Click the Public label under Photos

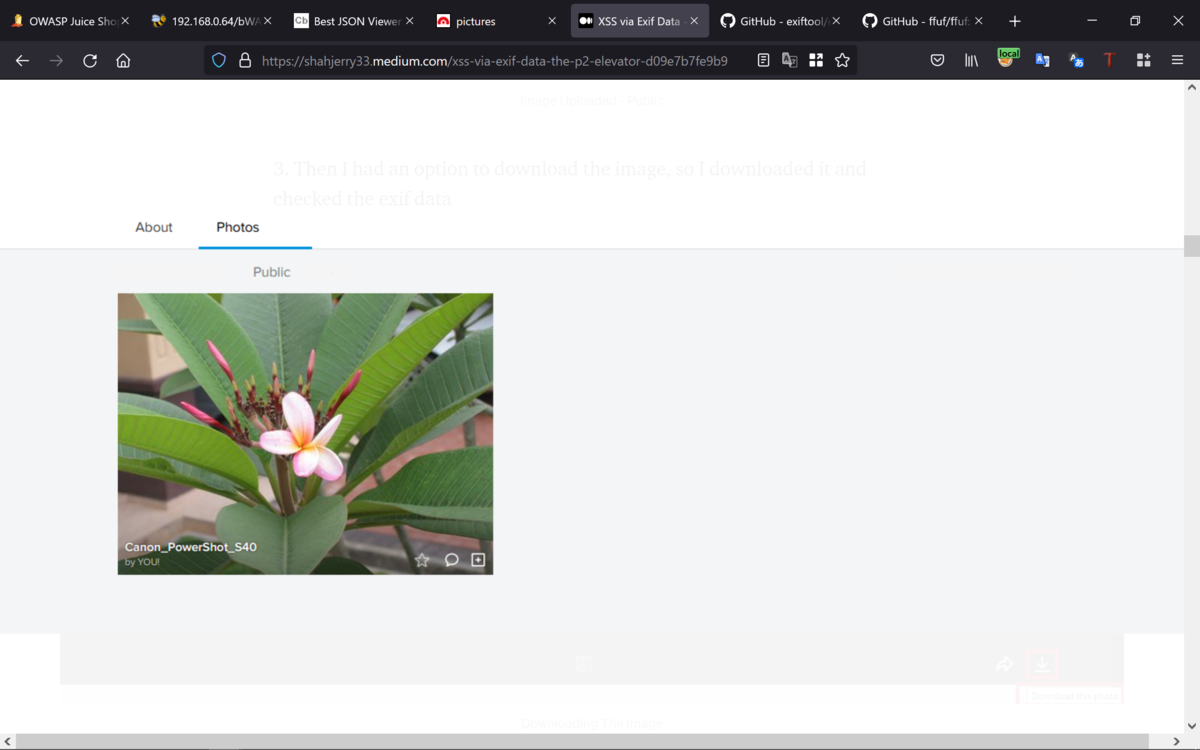tap(271, 272)
